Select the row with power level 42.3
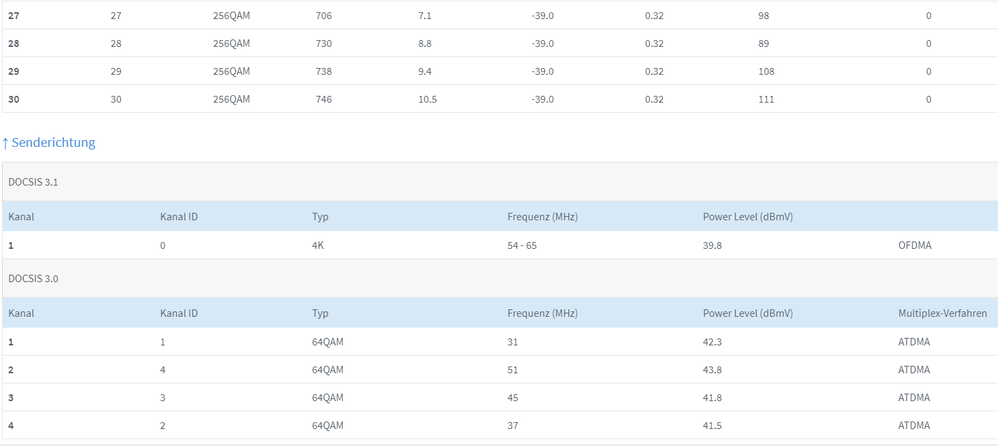The height and width of the screenshot is (446, 998). (500, 342)
